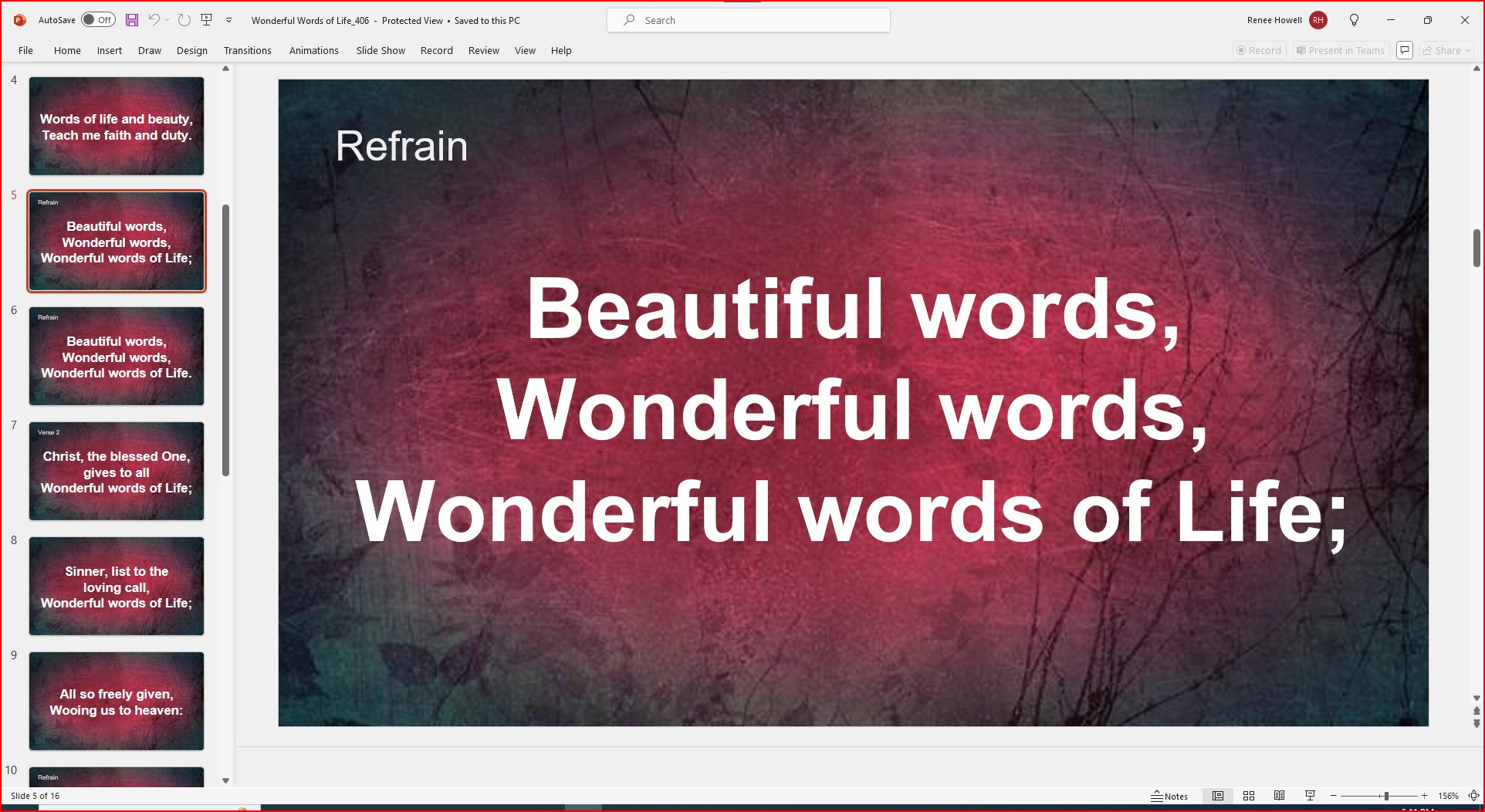The image size is (1485, 812).
Task: Open the Slide Show ribbon tab
Action: pyautogui.click(x=381, y=51)
